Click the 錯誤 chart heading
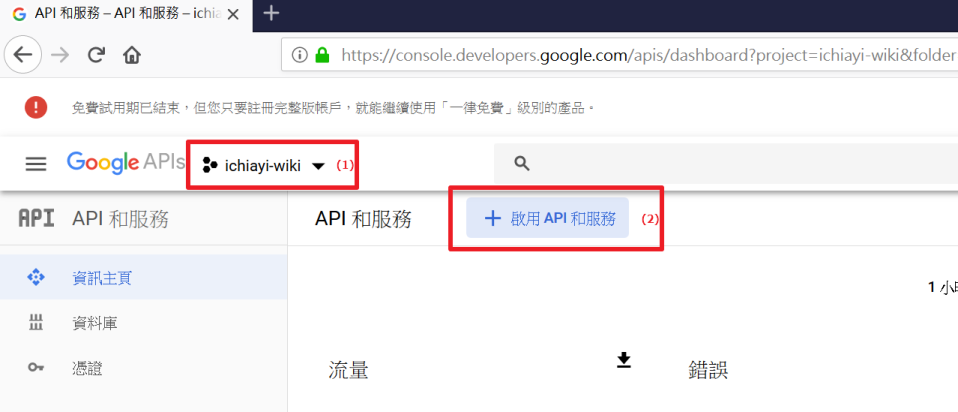The height and width of the screenshot is (412, 958). coord(708,370)
